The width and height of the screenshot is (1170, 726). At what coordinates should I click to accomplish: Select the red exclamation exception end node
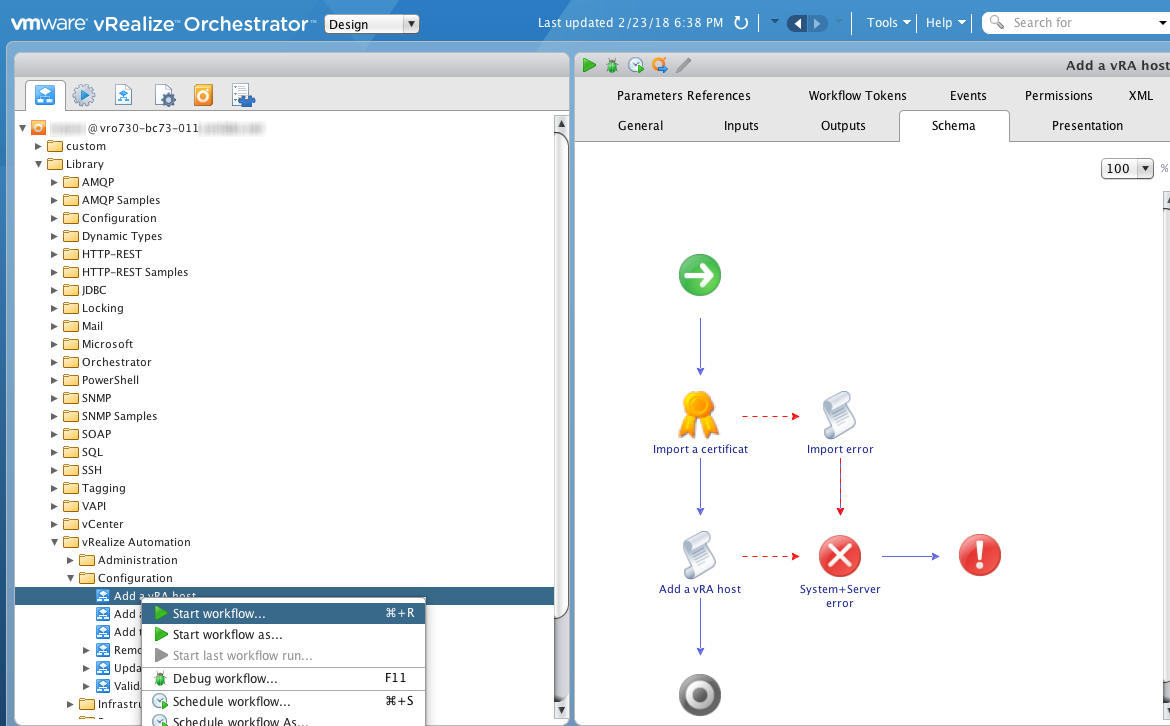pos(980,555)
